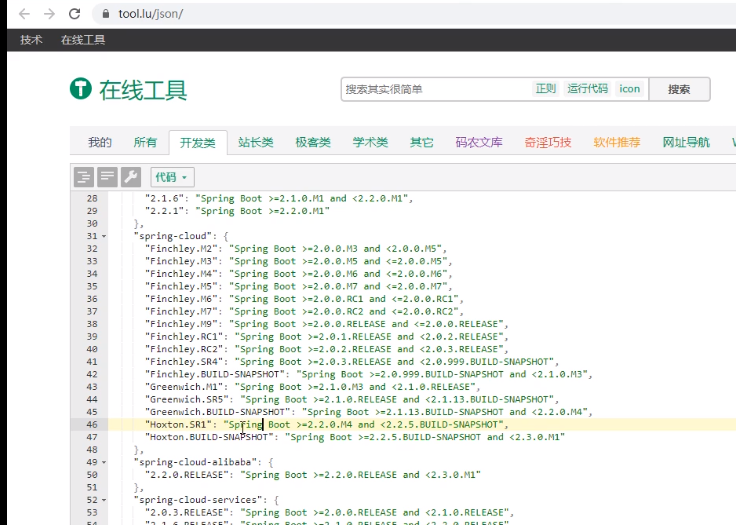Click the "2.0.3.RELEASE" key on line 53
Viewport: 736px width, 525px height.
pos(187,512)
